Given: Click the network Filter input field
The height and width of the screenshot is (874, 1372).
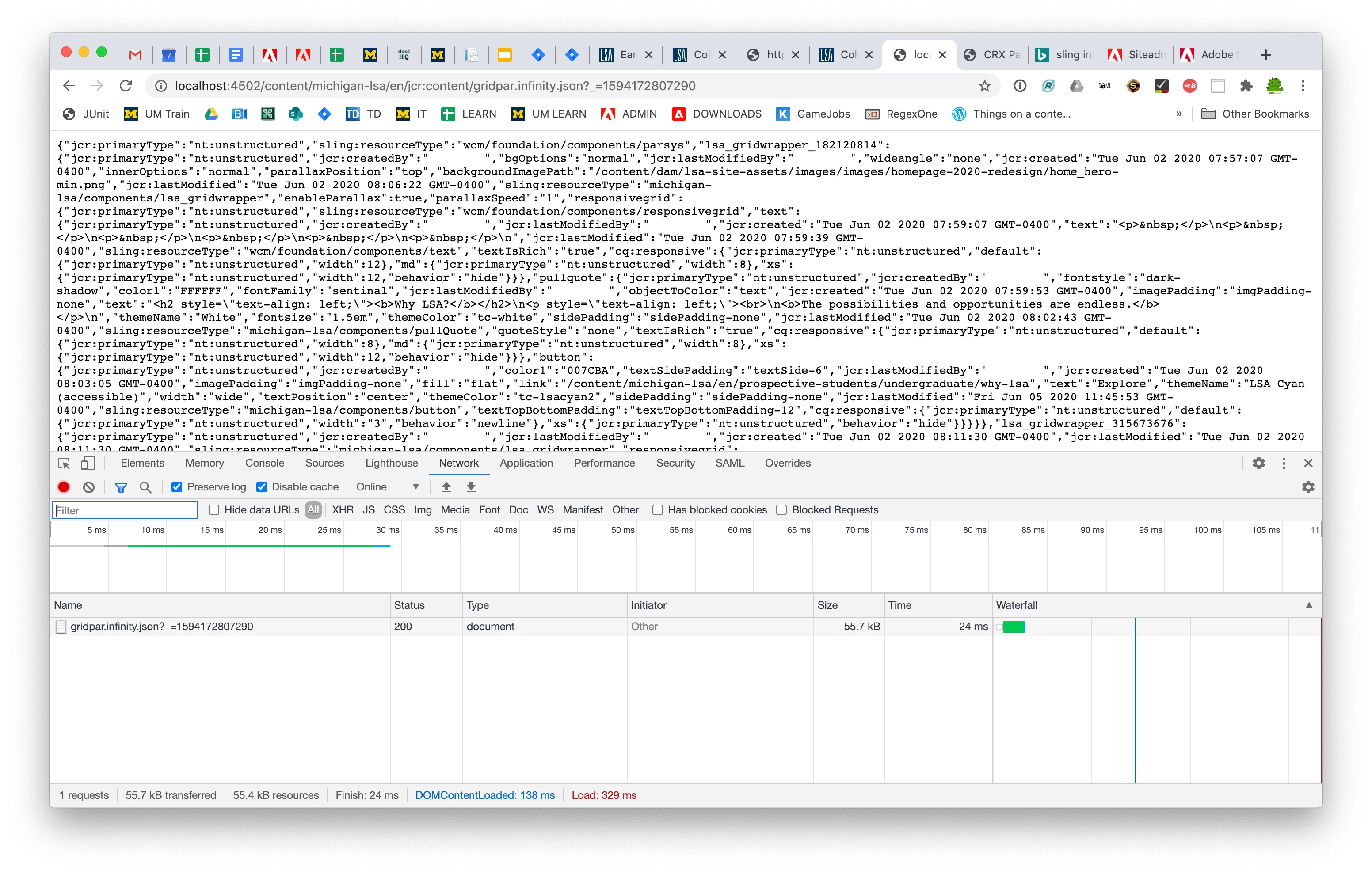Looking at the screenshot, I should coord(125,510).
